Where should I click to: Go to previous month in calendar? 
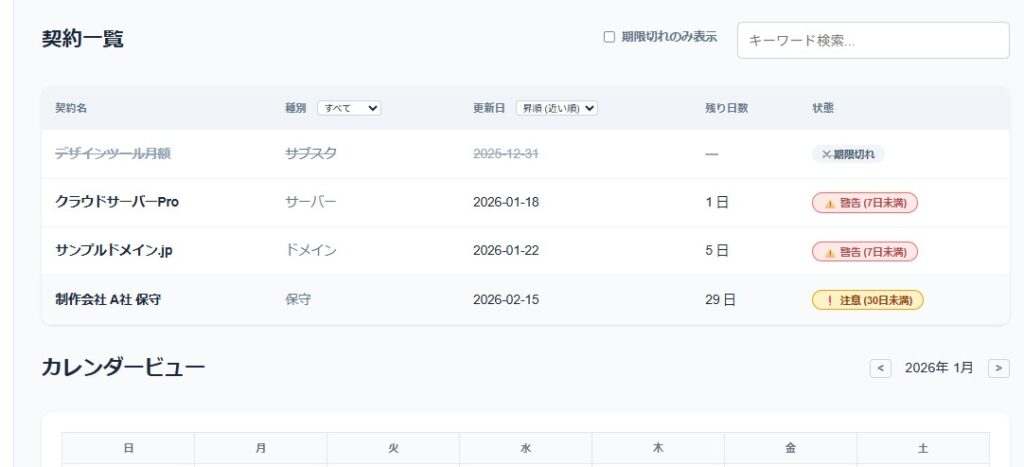(880, 368)
